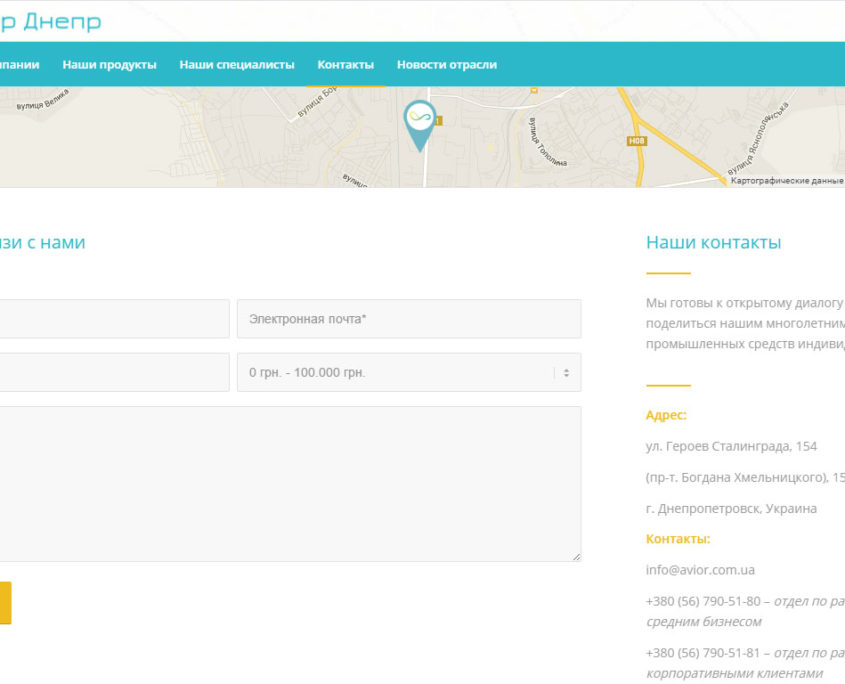Click the yellow submit button

coord(5,603)
